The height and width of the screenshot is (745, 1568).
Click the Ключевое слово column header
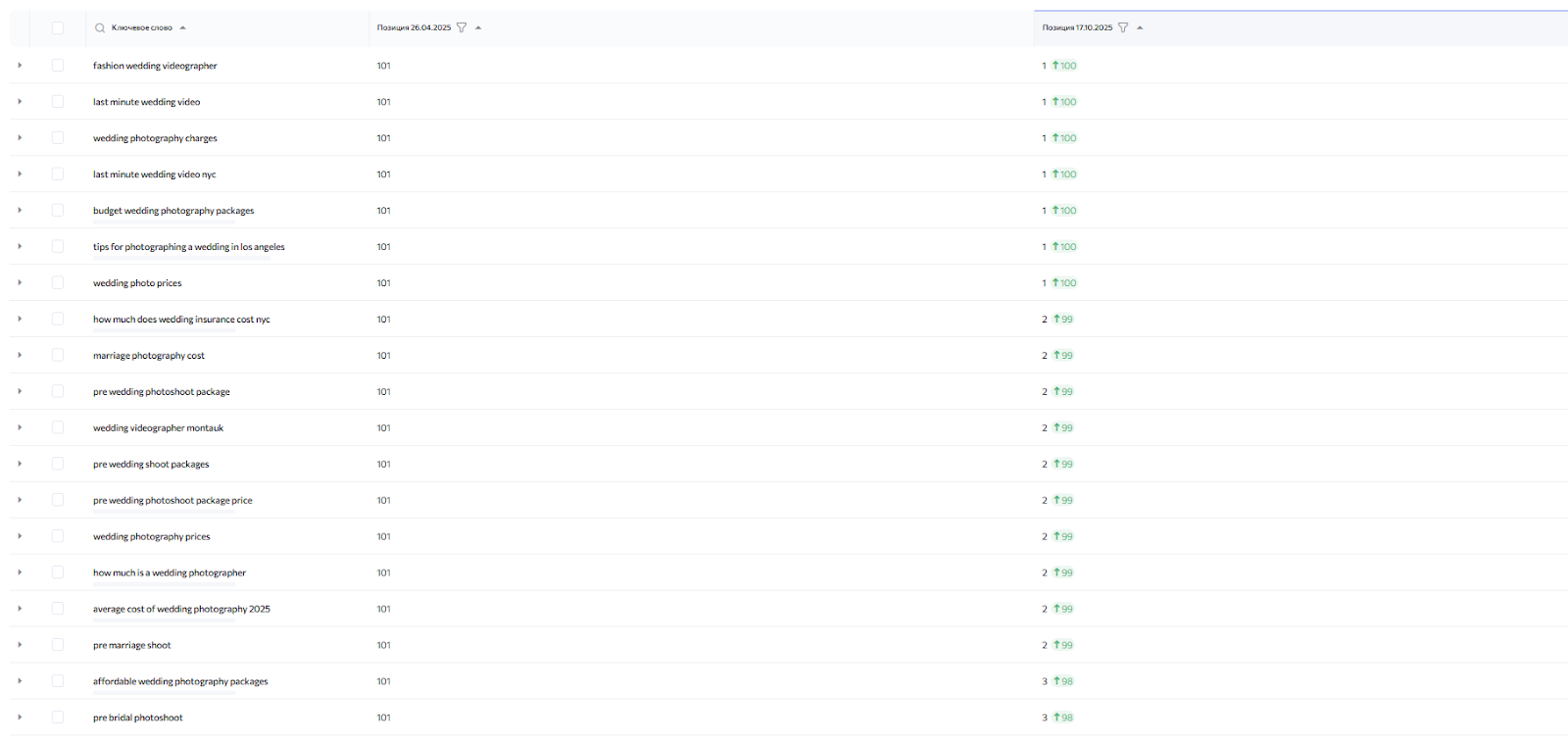142,28
